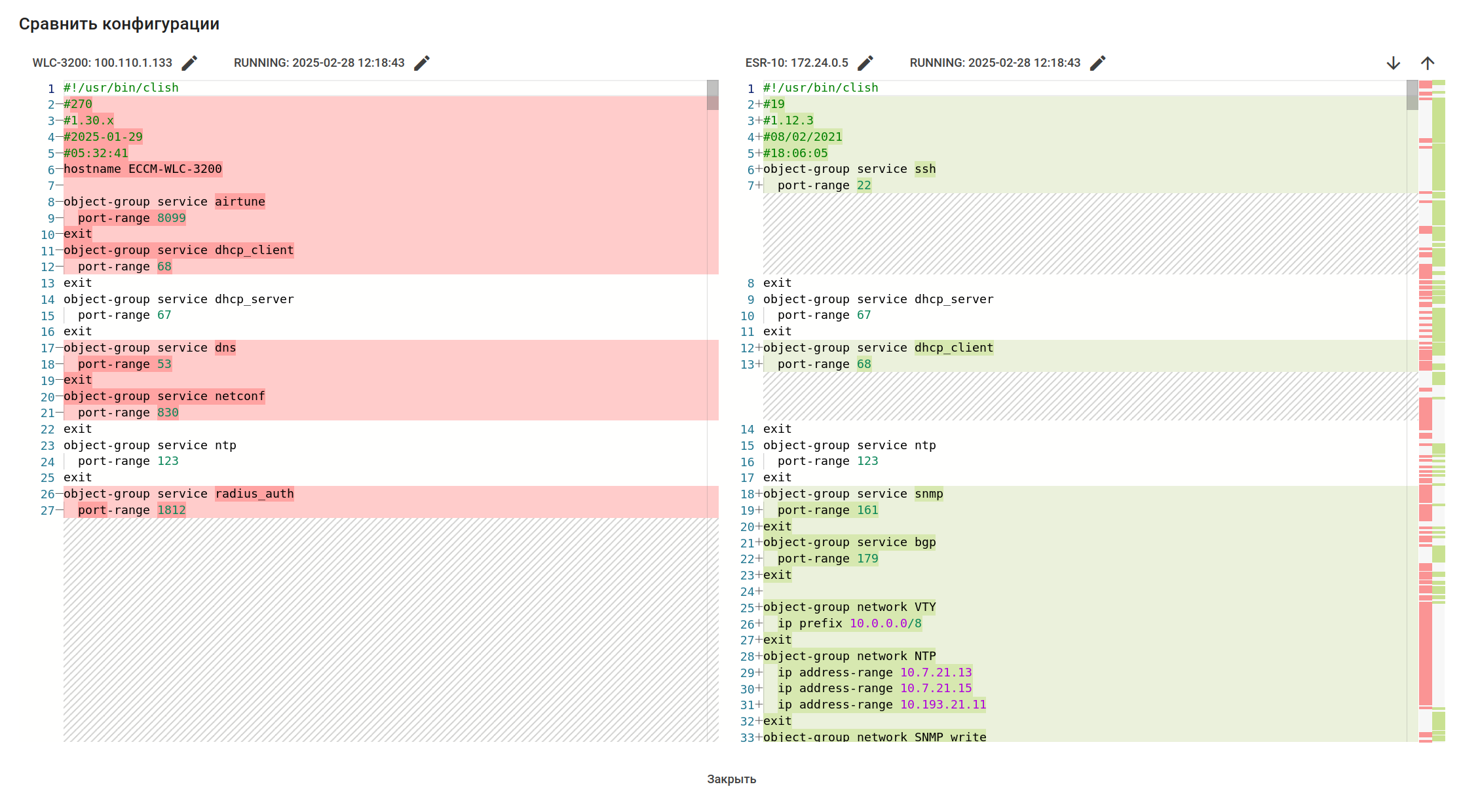Click line number 23 in left pane
Viewport: 1461px width, 812px height.
pyautogui.click(x=48, y=445)
